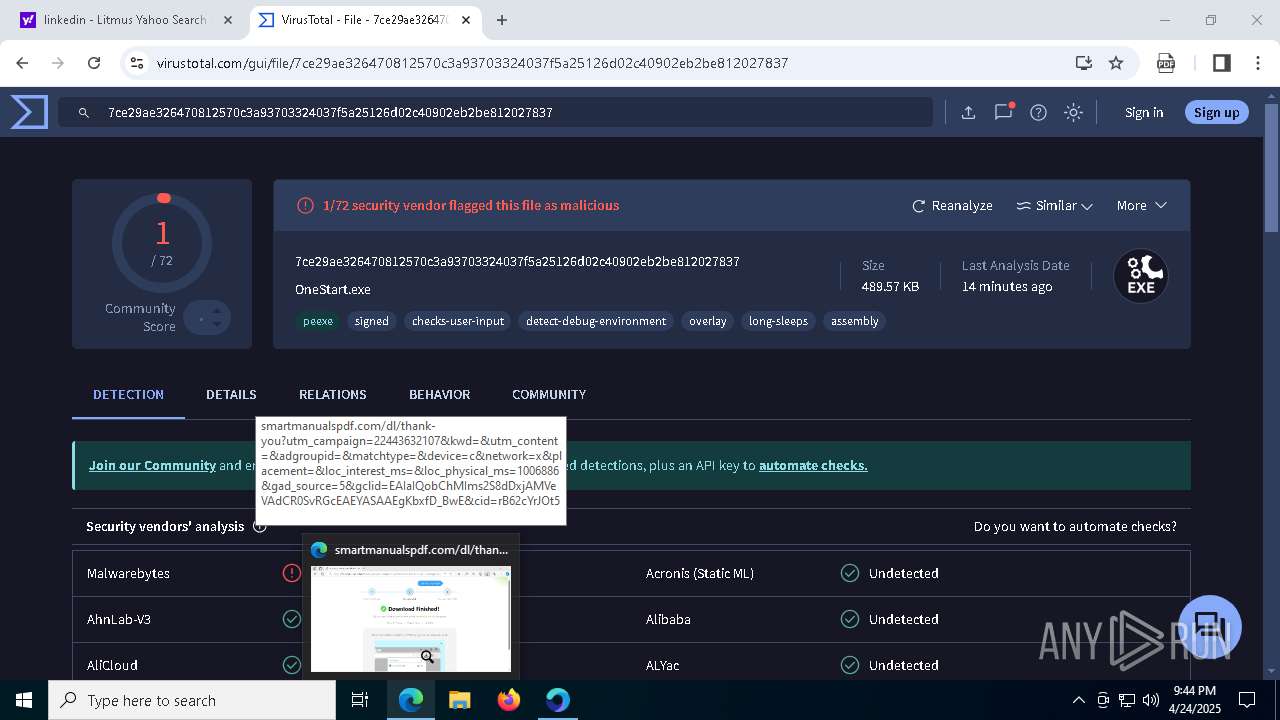The width and height of the screenshot is (1280, 720).
Task: Click the red malicious alert icon
Action: click(x=305, y=205)
